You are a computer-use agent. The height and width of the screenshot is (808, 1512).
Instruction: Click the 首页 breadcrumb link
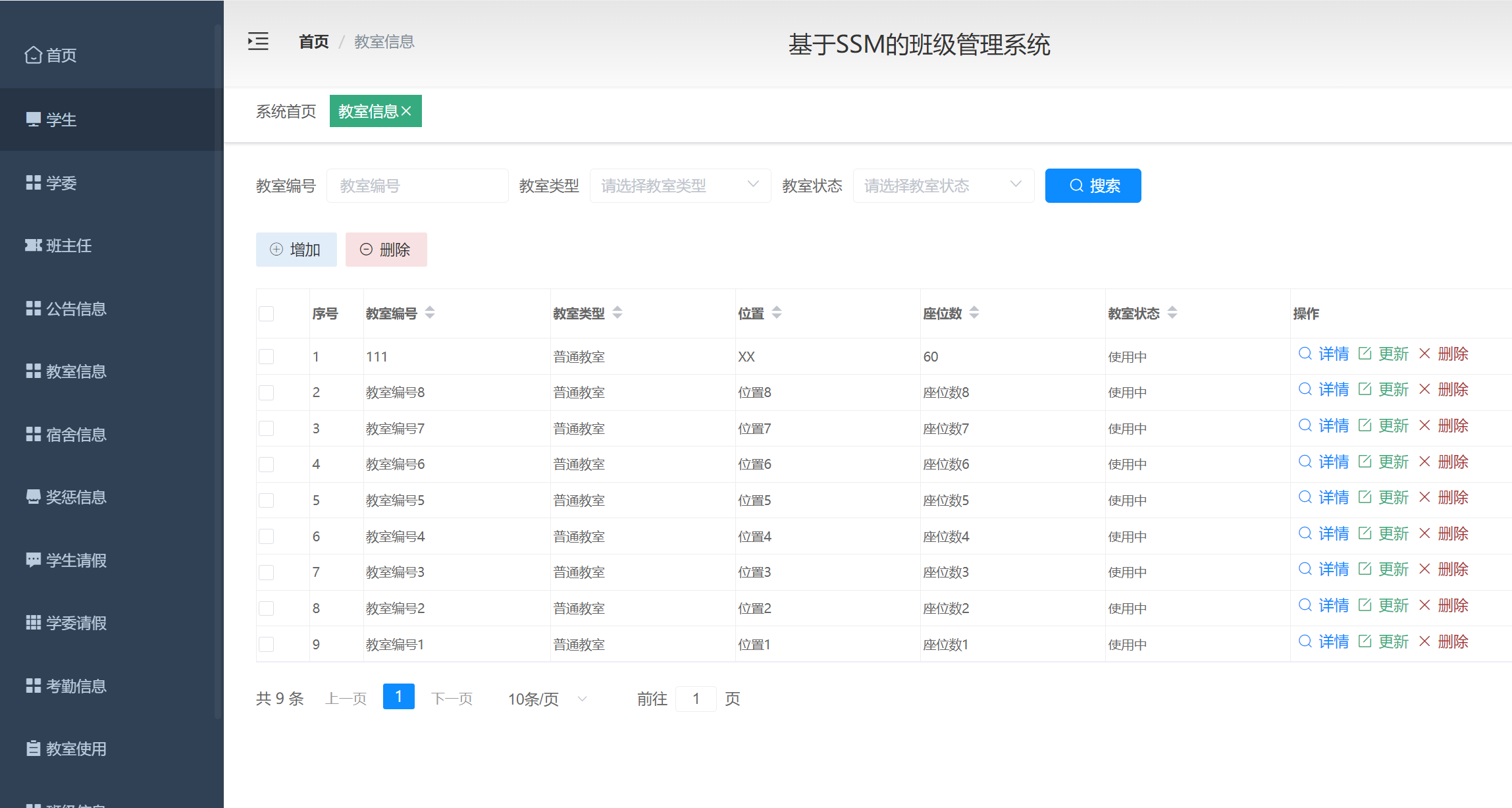[x=314, y=41]
